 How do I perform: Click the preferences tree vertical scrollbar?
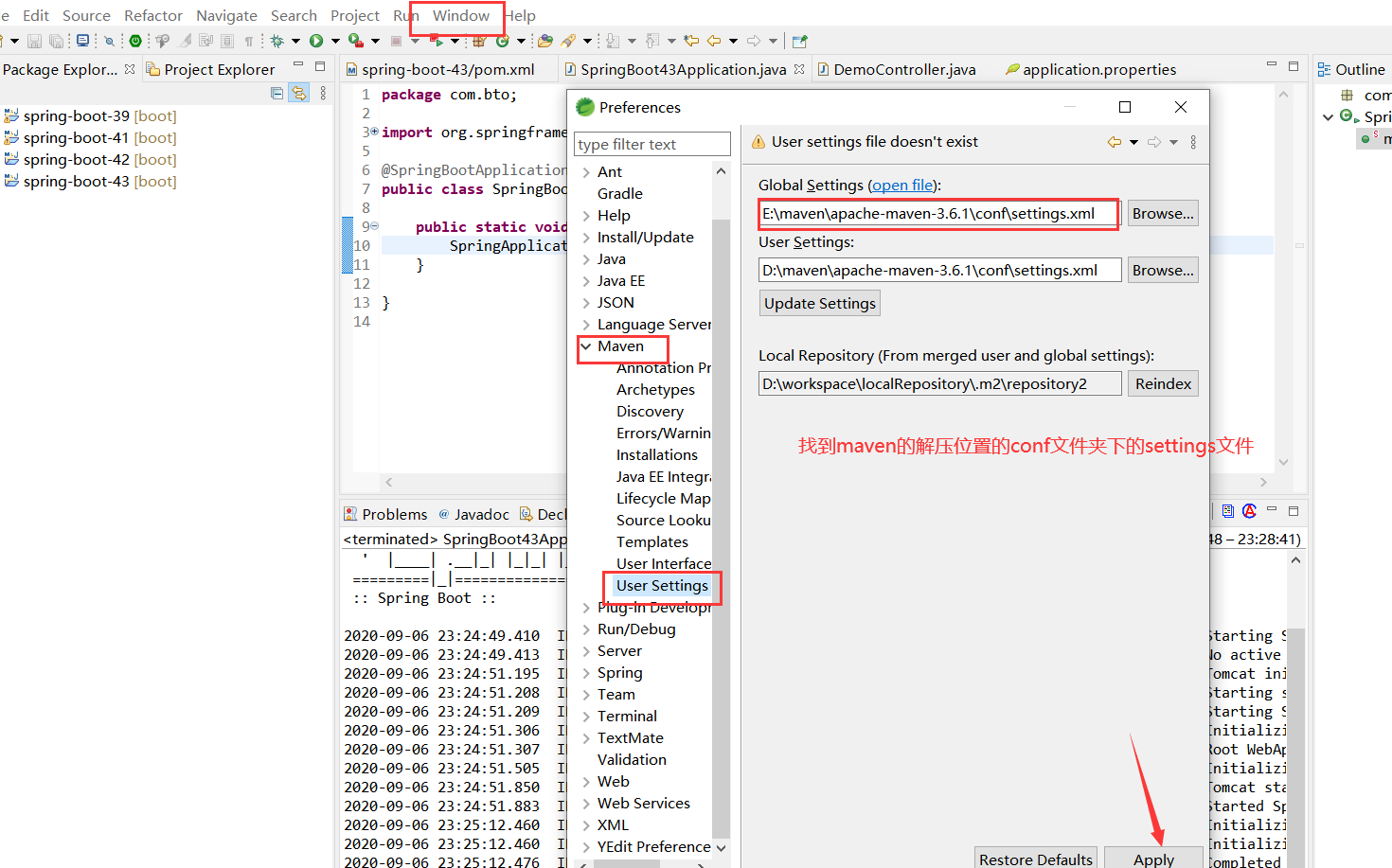coord(721,530)
